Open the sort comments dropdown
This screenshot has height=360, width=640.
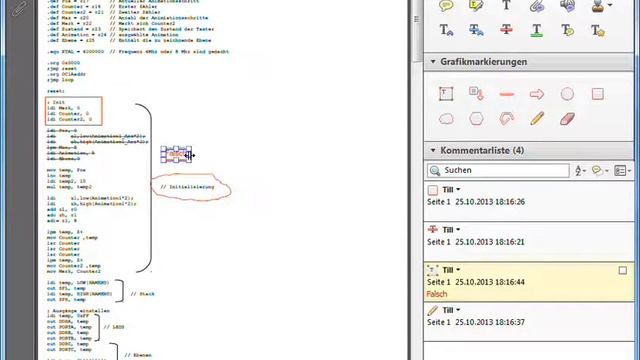[x=580, y=171]
